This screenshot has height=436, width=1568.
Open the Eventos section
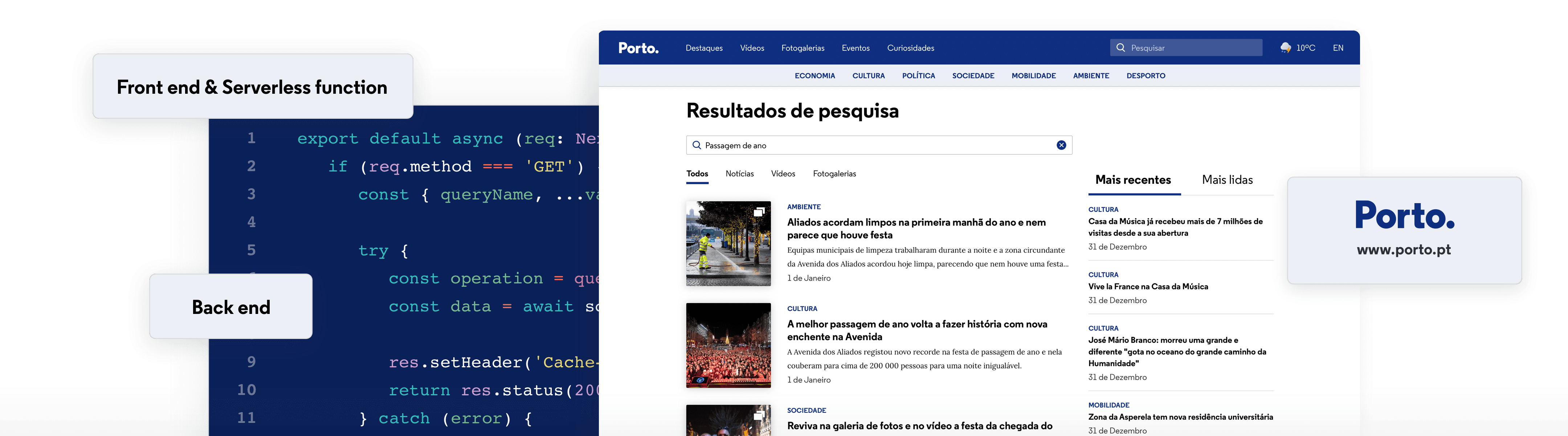point(855,48)
